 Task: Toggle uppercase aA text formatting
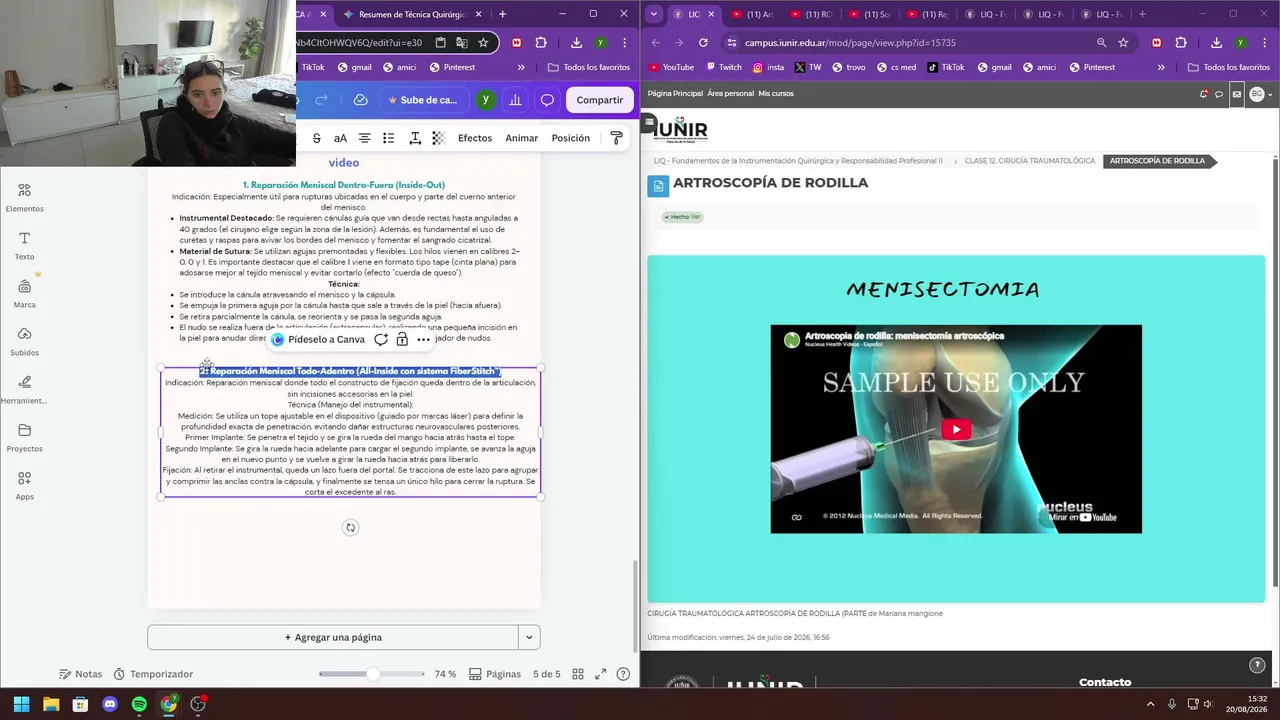pos(340,138)
